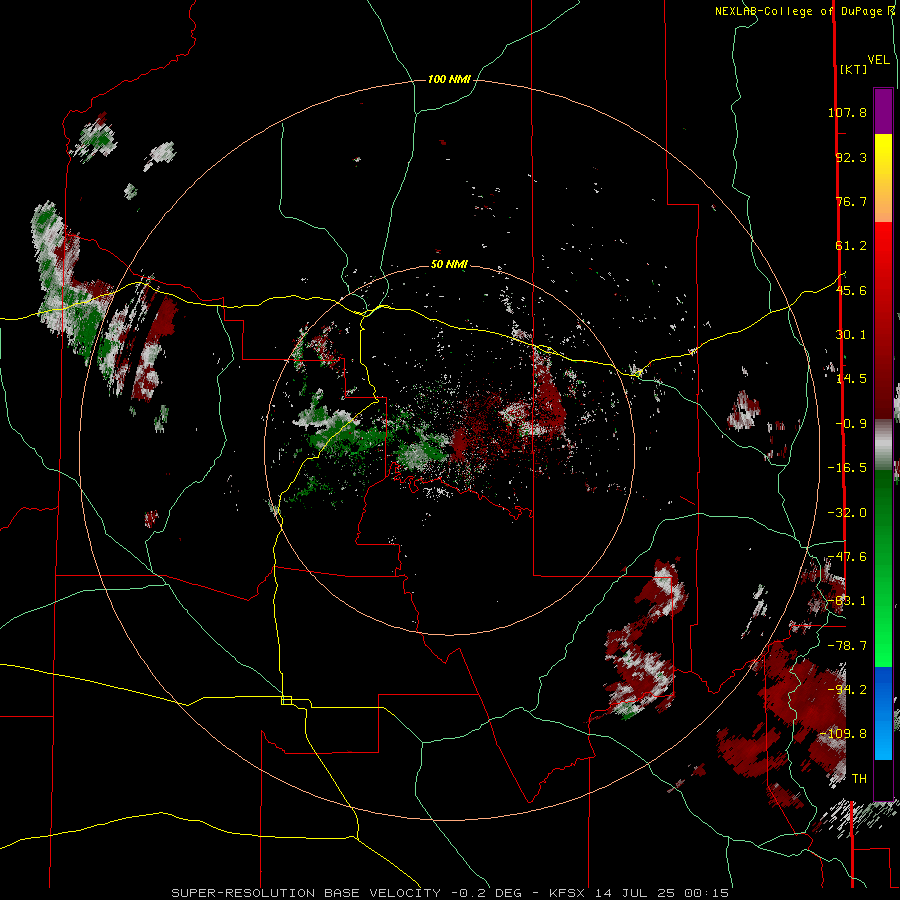Select the -32.0 scale value
Image resolution: width=900 pixels, height=900 pixels.
pos(847,513)
